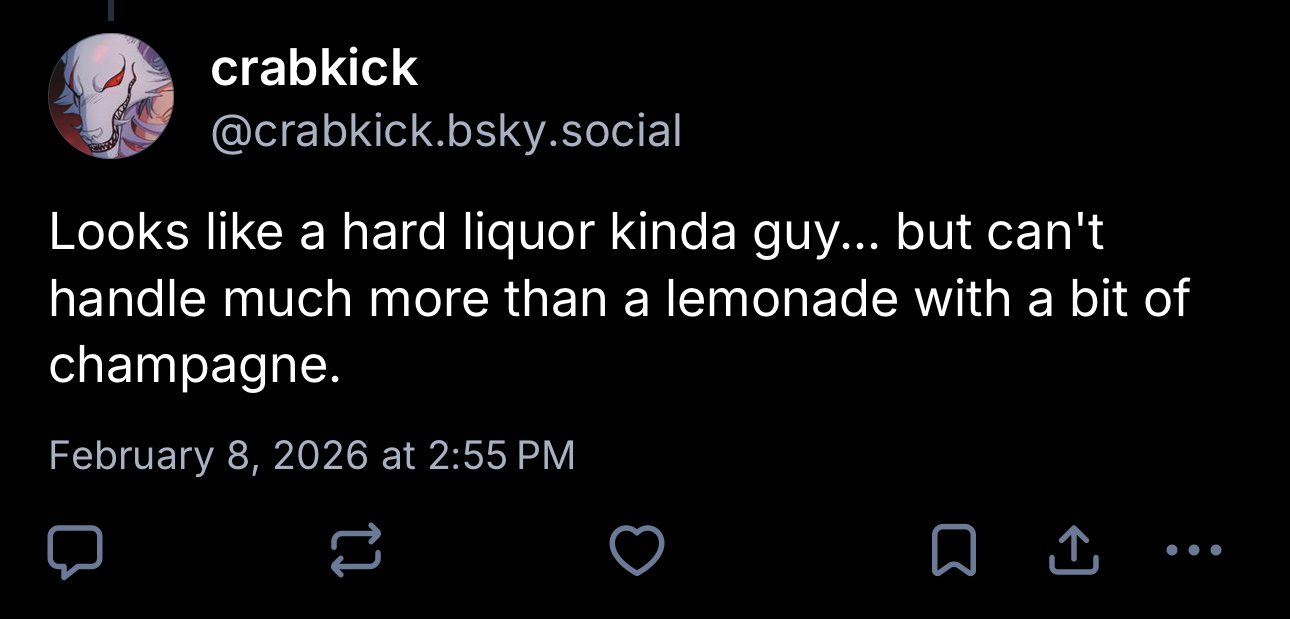
Task: Open the @crabkick.bsky.social handle link
Action: pyautogui.click(x=445, y=131)
